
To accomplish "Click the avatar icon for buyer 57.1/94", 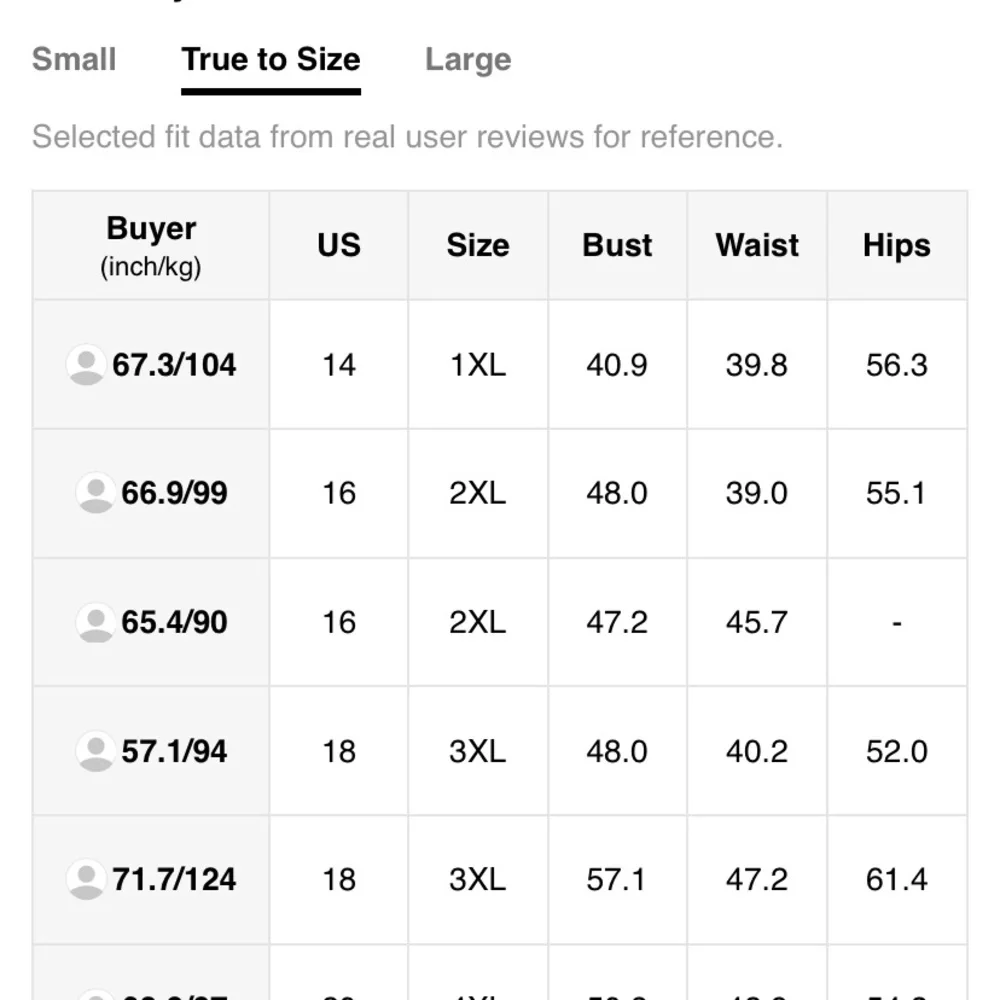I will [96, 751].
